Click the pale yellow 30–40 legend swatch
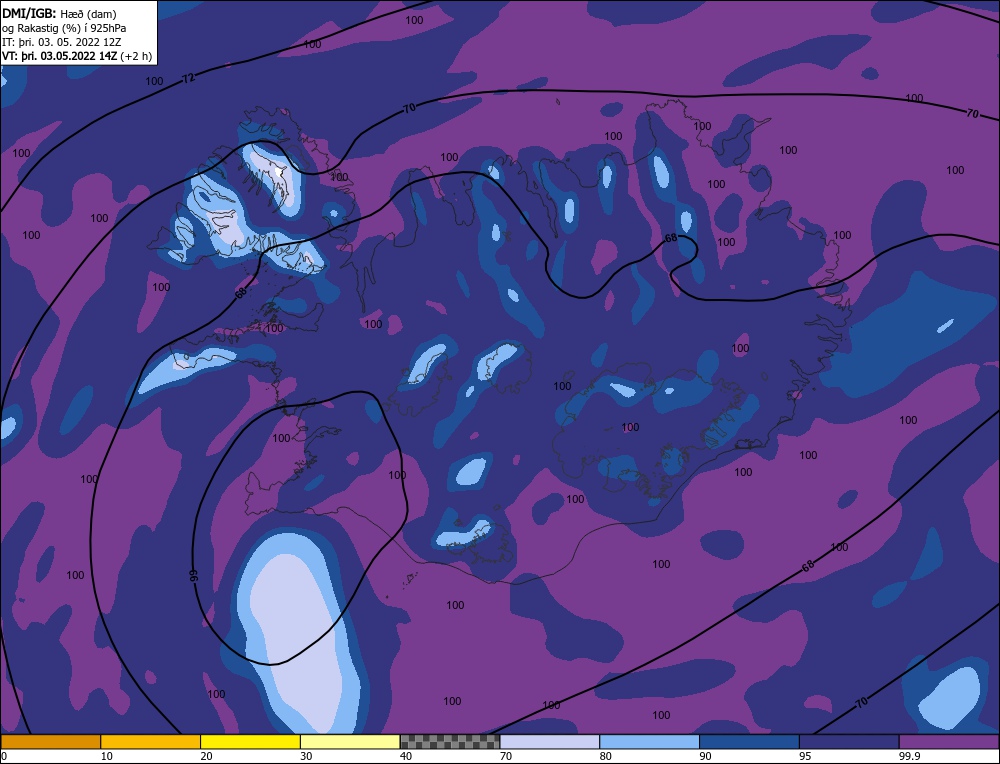Image resolution: width=1000 pixels, height=764 pixels. [x=350, y=742]
